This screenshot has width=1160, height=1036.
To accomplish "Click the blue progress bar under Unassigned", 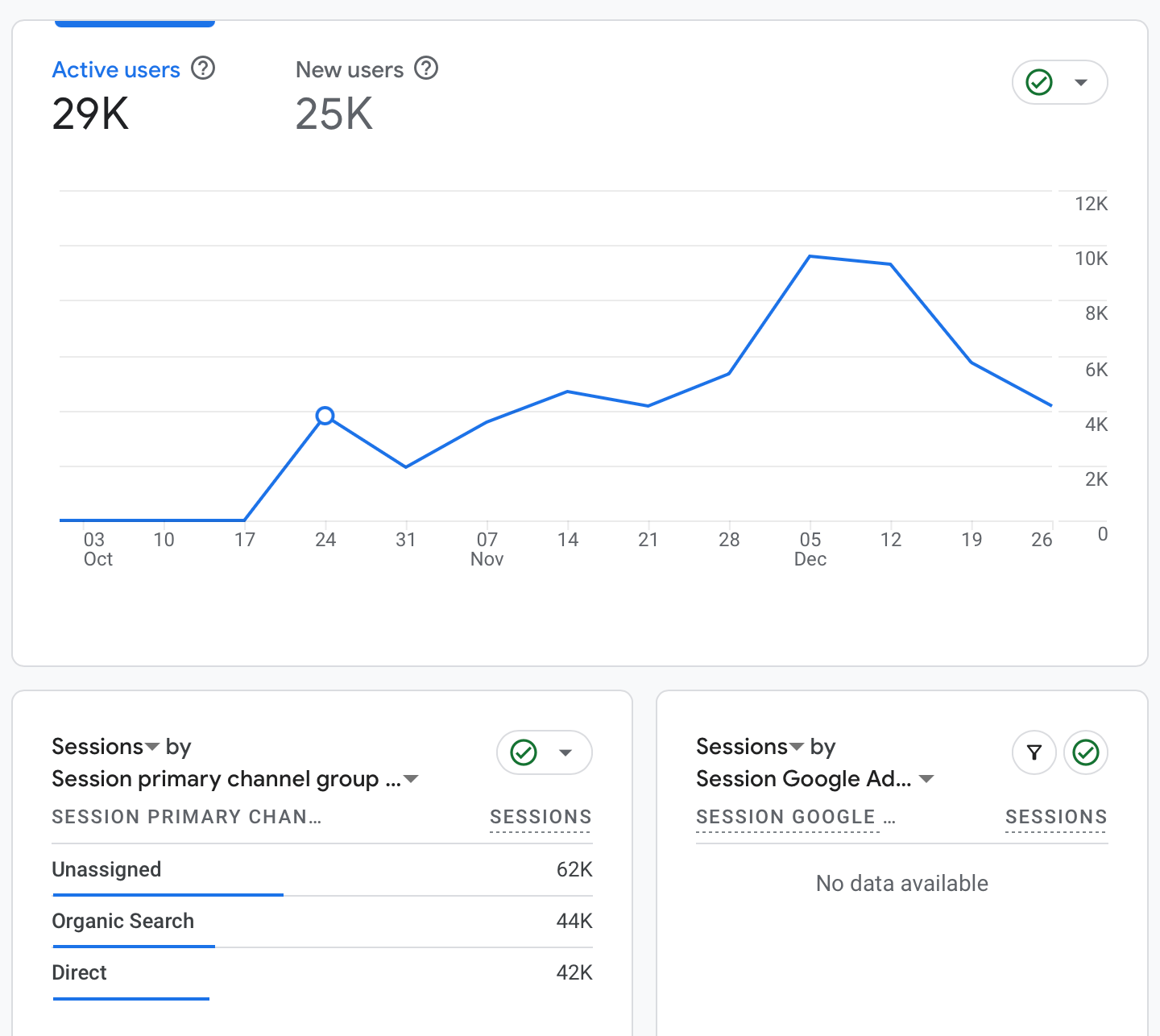I will (x=168, y=894).
